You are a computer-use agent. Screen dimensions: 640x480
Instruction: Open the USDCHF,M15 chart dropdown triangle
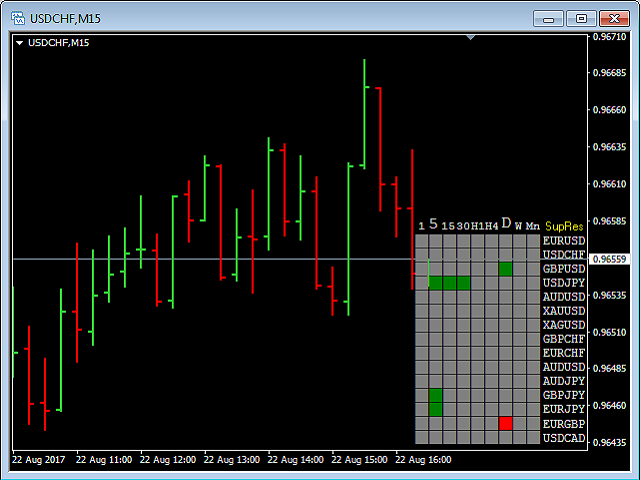(x=19, y=43)
